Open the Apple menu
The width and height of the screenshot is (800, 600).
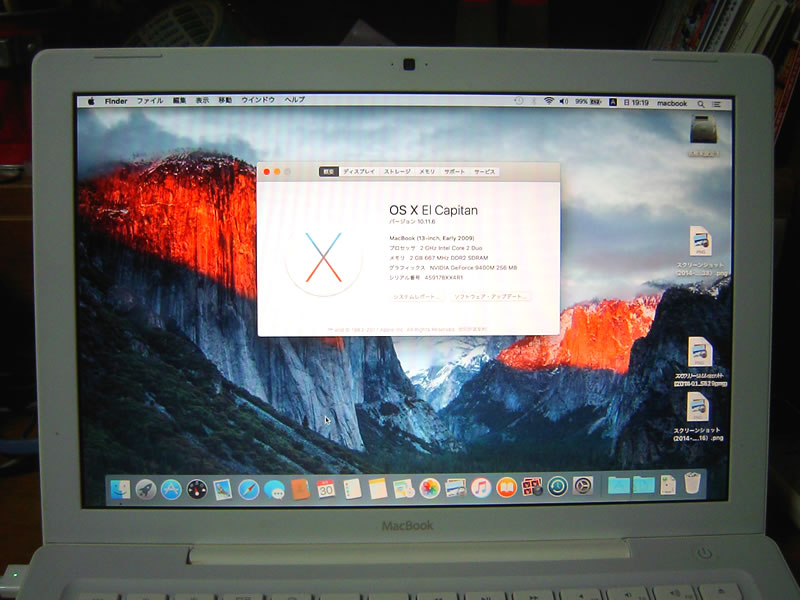[91, 101]
